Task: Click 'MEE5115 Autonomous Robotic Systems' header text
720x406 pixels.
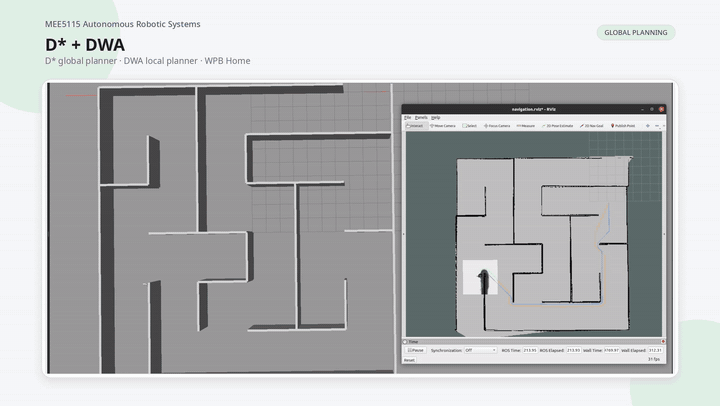Action: (x=123, y=24)
